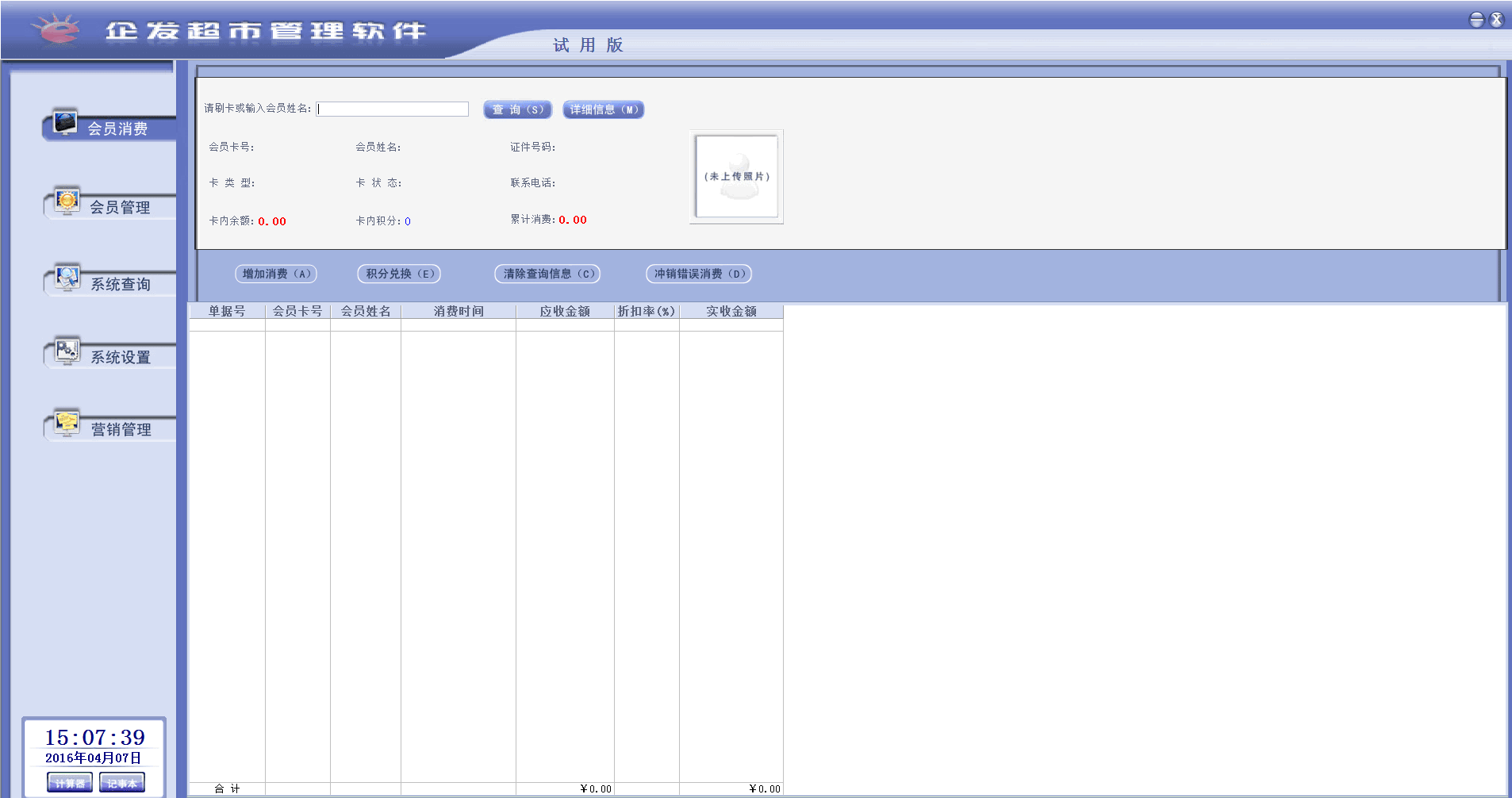Click the application logo in title bar
The width and height of the screenshot is (1512, 798).
pos(56,30)
